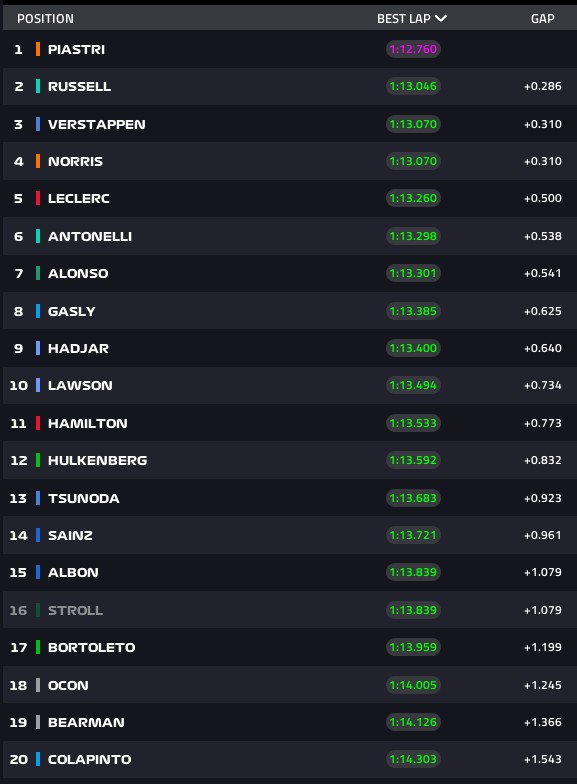The height and width of the screenshot is (784, 577).
Task: Click Hamilton's 1:13.533 lap time badge
Action: tap(413, 423)
